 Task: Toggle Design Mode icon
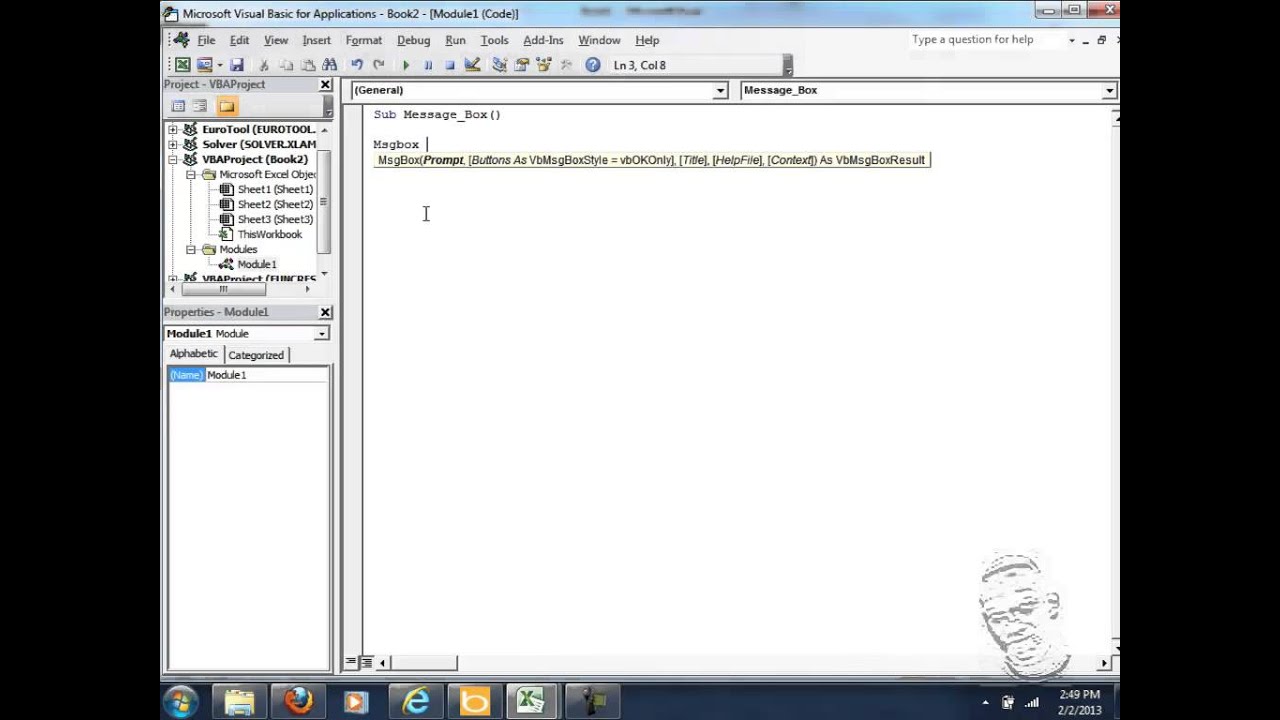tap(472, 65)
